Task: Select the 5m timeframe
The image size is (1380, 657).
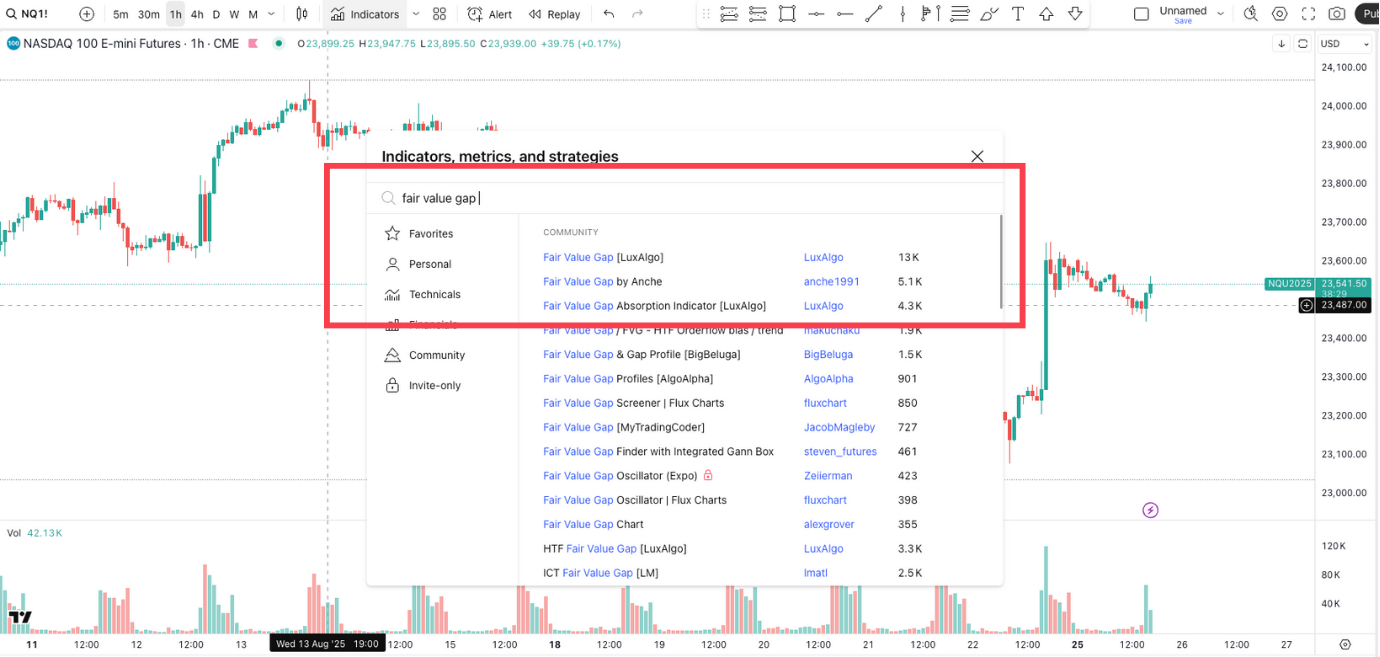Action: [x=120, y=14]
